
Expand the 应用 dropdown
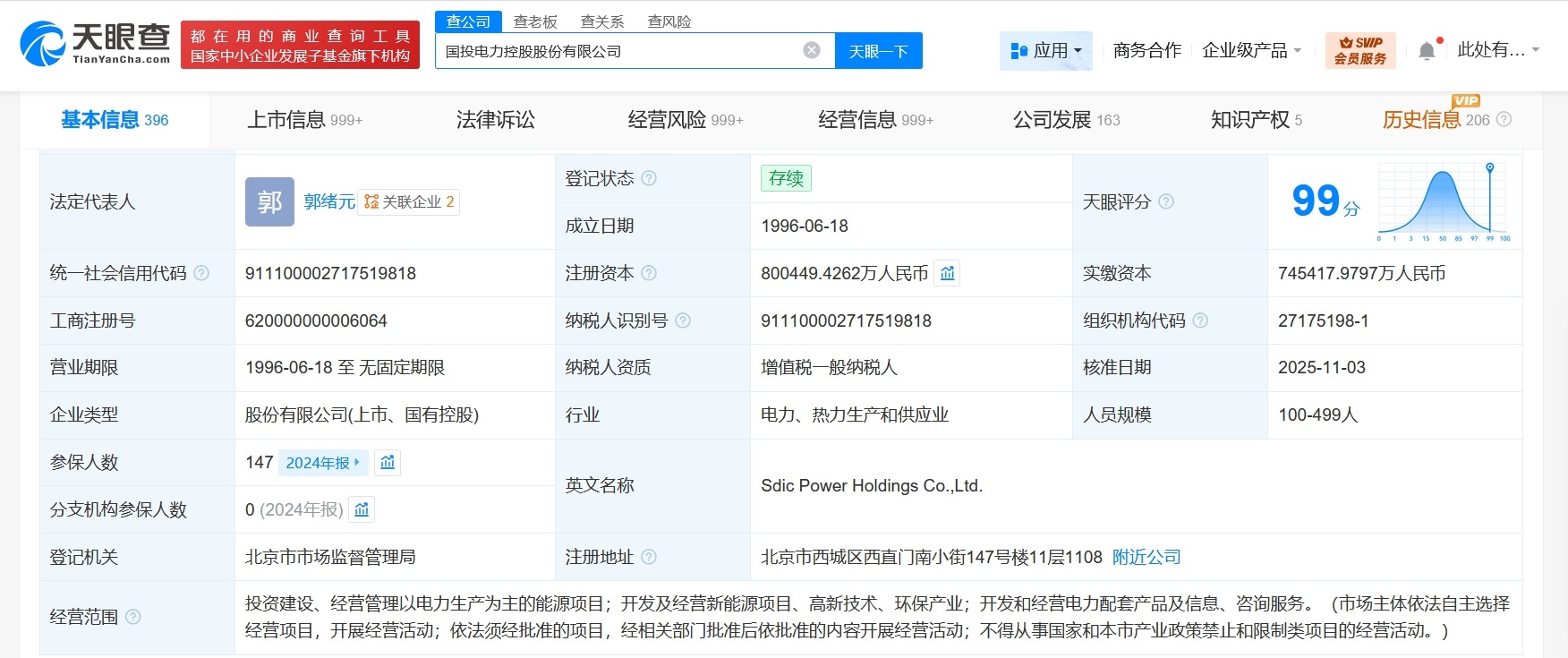coord(1045,50)
